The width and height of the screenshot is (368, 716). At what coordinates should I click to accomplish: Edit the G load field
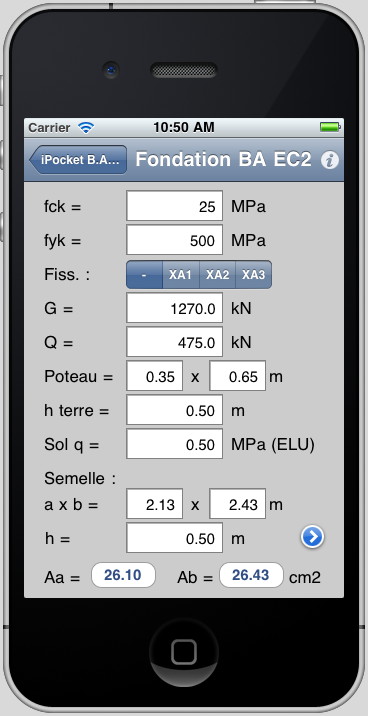coord(174,308)
